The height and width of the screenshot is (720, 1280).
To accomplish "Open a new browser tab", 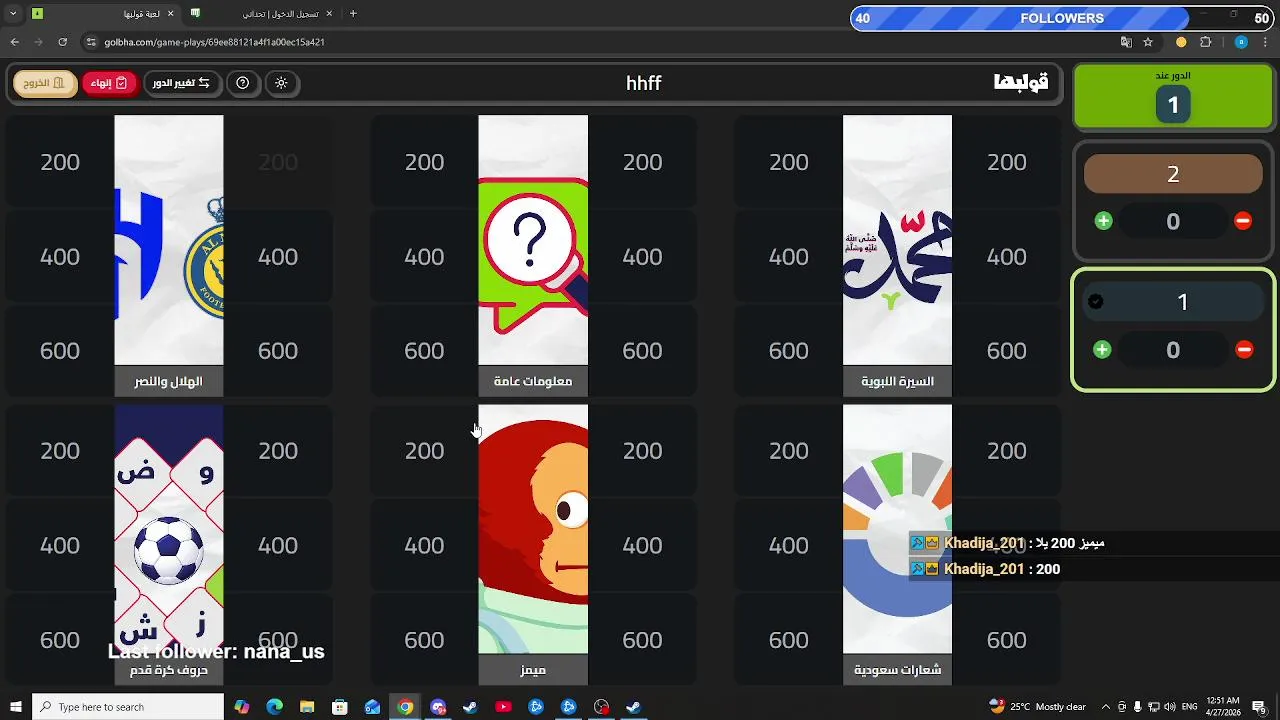I will coord(353,14).
